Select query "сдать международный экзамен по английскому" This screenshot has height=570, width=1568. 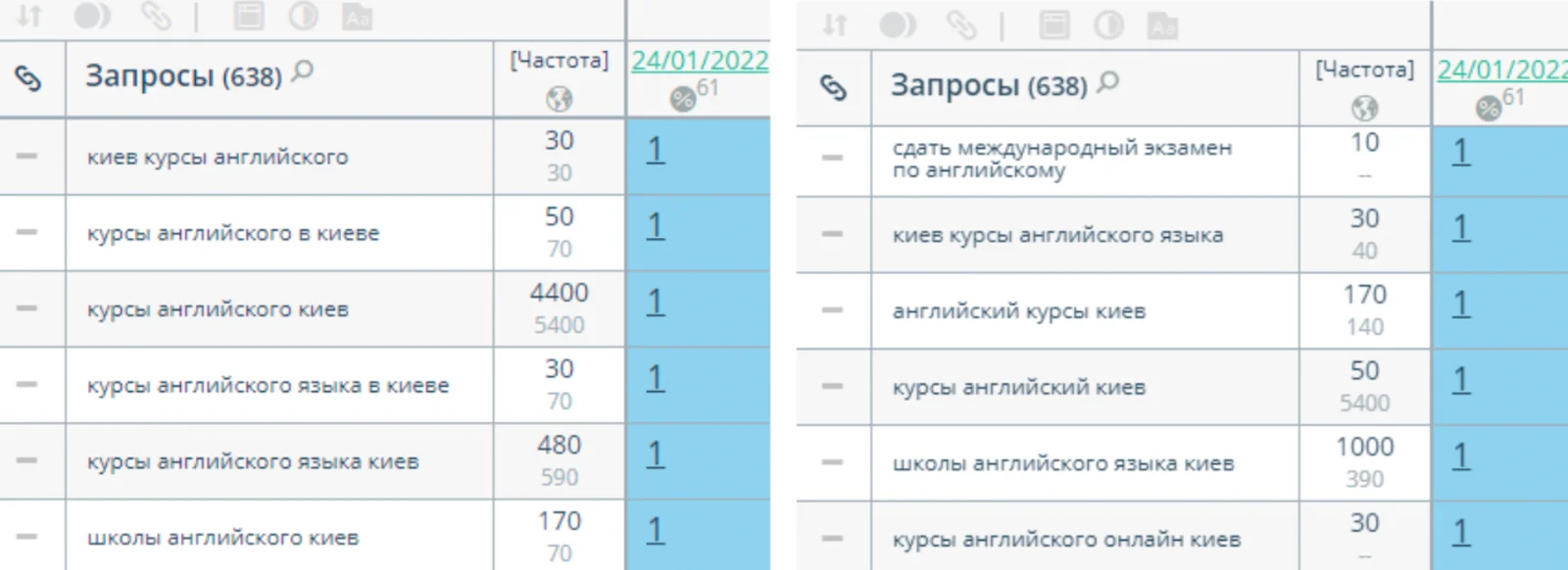(1061, 159)
